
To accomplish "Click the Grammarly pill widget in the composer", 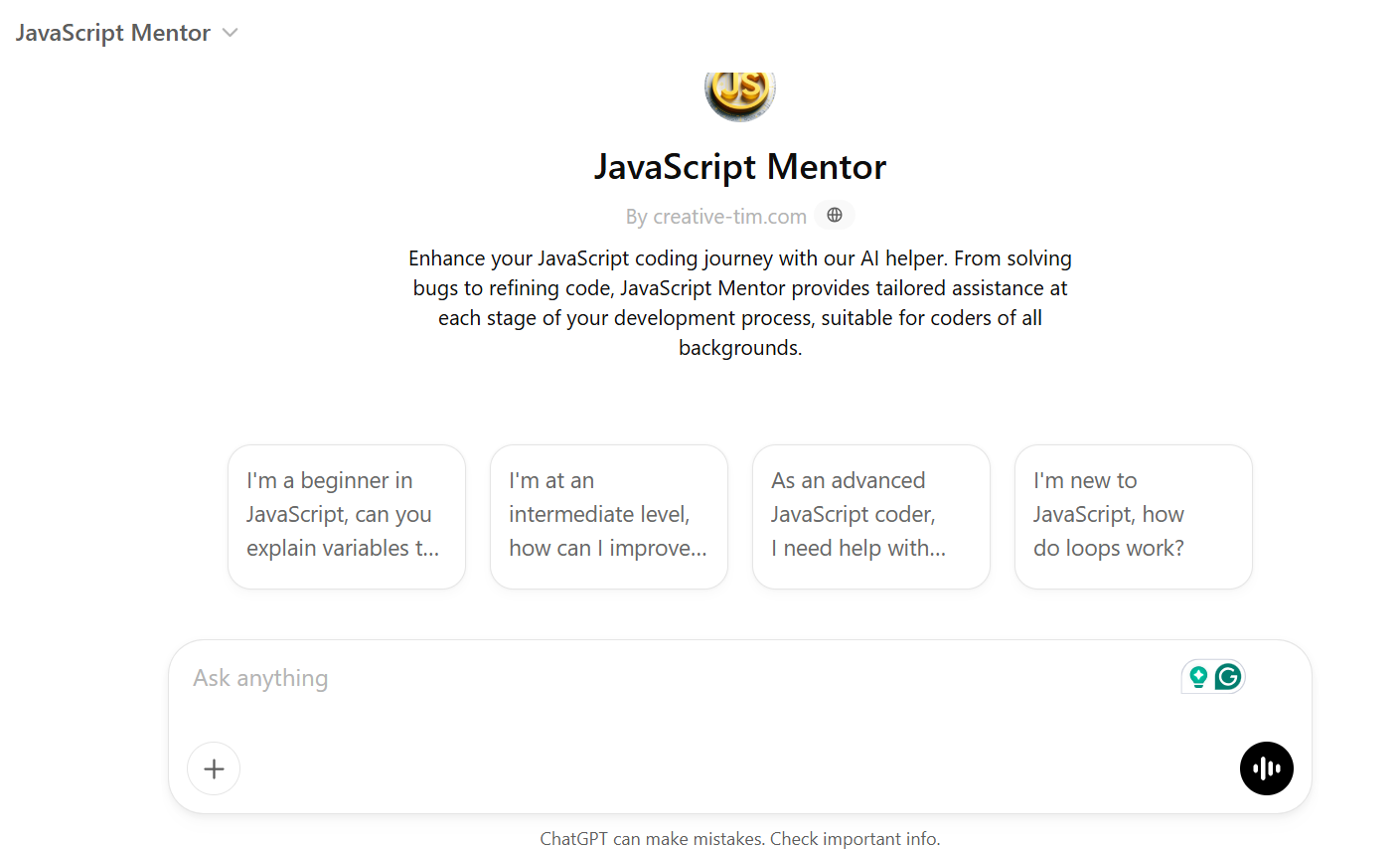I will tap(1212, 676).
